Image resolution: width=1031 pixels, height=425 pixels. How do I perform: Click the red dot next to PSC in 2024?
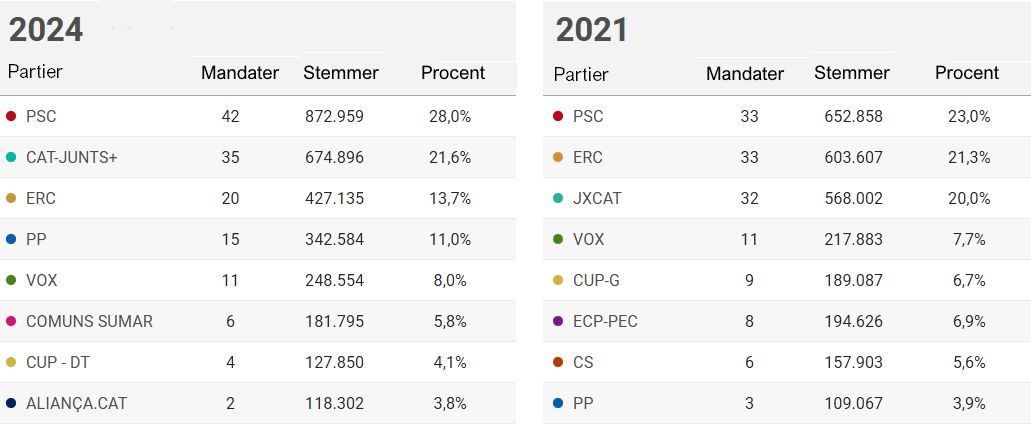[11, 117]
